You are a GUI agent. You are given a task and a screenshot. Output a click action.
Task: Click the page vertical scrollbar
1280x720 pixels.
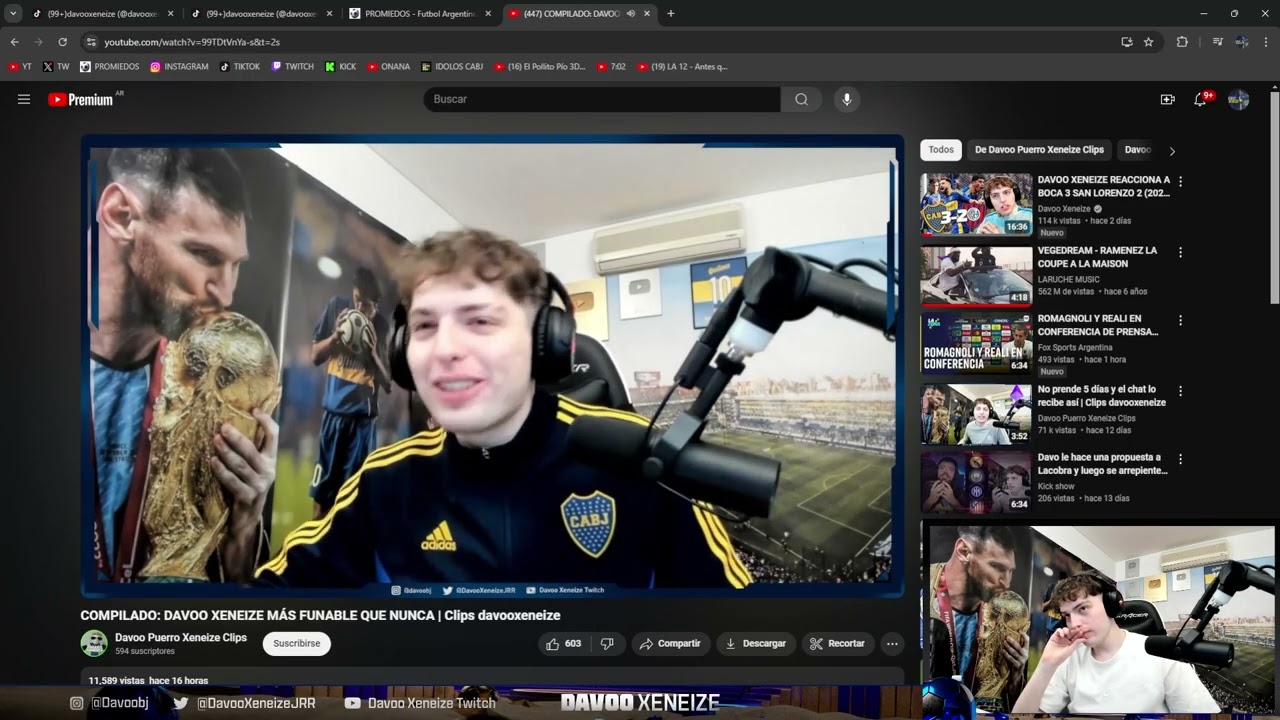1274,200
